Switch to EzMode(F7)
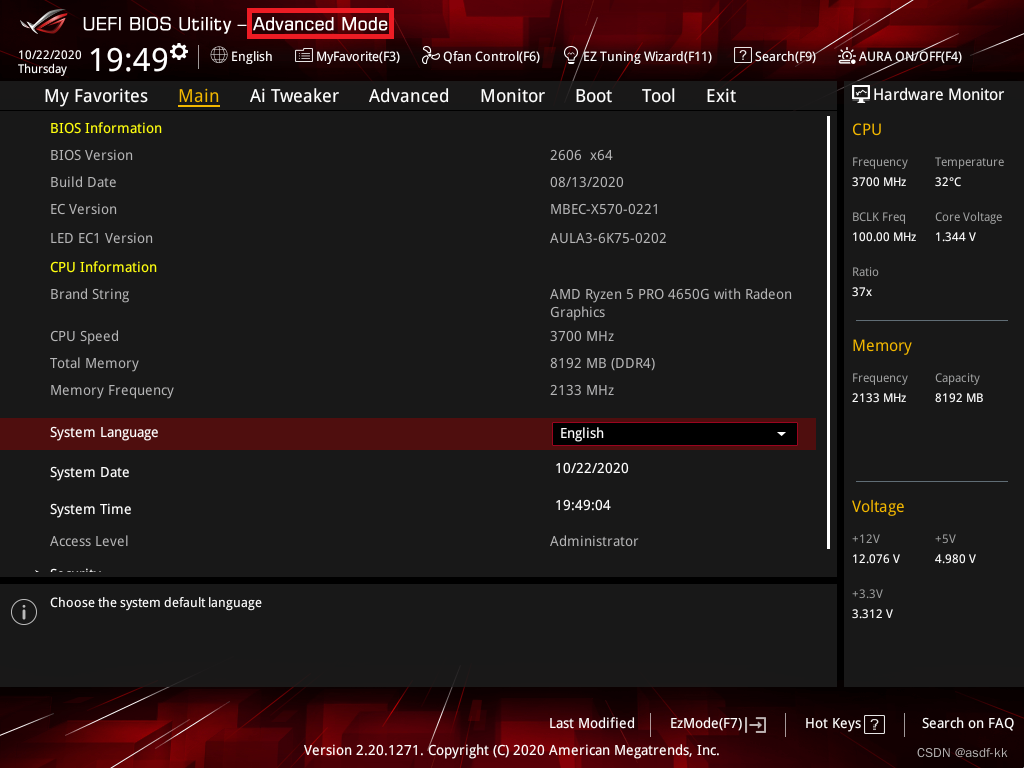The height and width of the screenshot is (768, 1024). point(718,724)
